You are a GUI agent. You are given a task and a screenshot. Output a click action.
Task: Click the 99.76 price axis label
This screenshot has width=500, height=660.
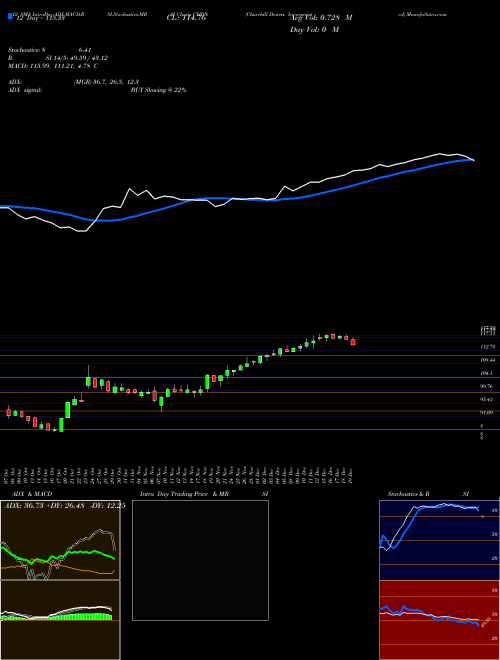(x=487, y=386)
